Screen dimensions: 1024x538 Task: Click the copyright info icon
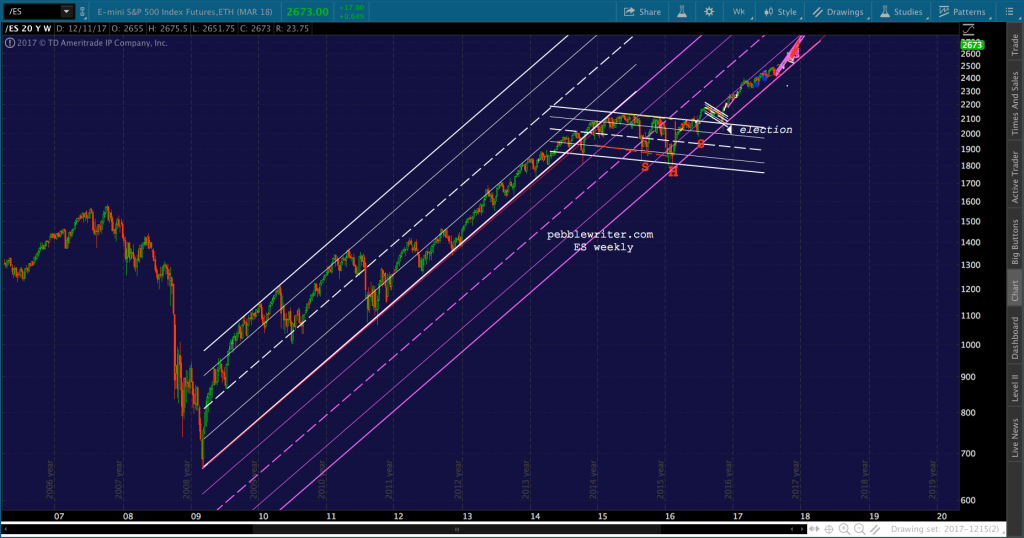click(x=10, y=43)
